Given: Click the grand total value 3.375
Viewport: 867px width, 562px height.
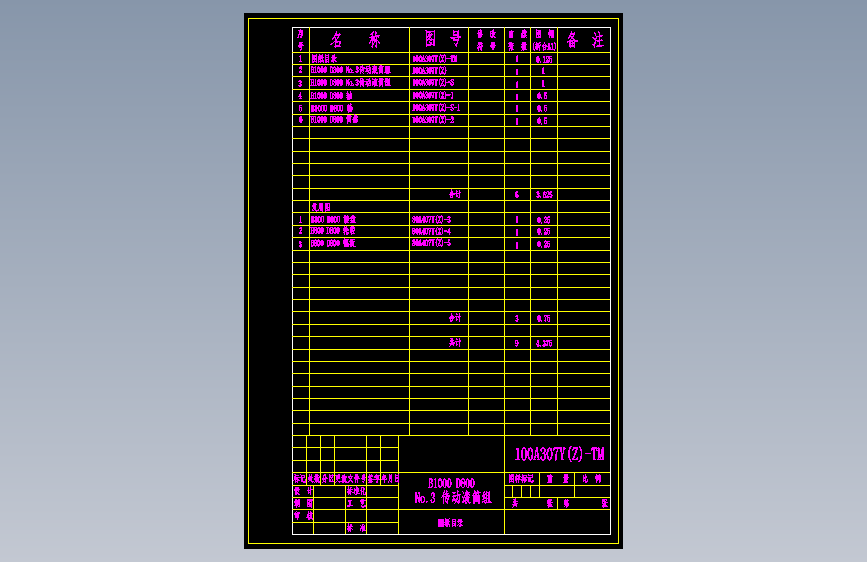Looking at the screenshot, I should click(544, 344).
